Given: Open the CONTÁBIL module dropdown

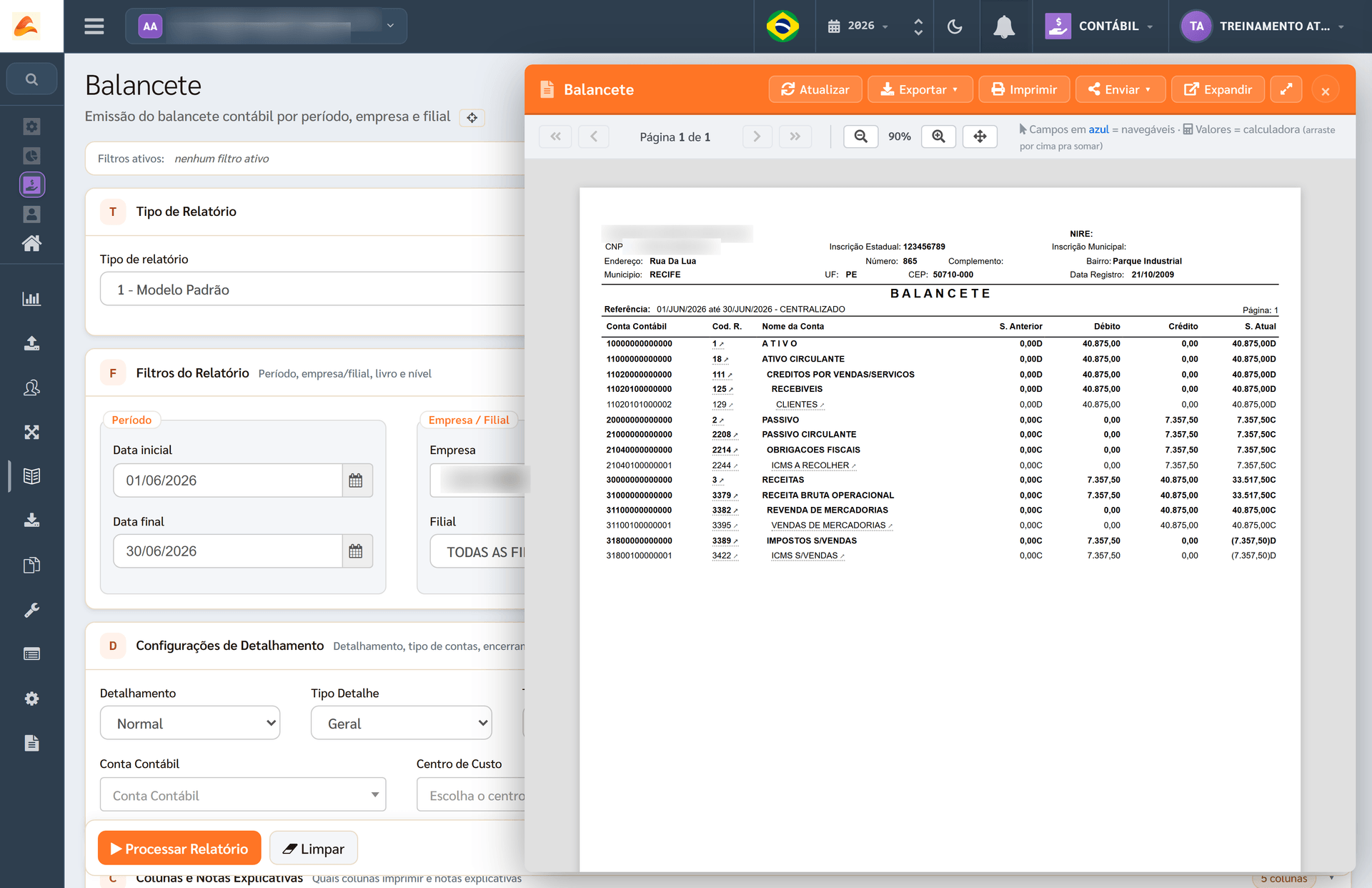Looking at the screenshot, I should 1100,26.
